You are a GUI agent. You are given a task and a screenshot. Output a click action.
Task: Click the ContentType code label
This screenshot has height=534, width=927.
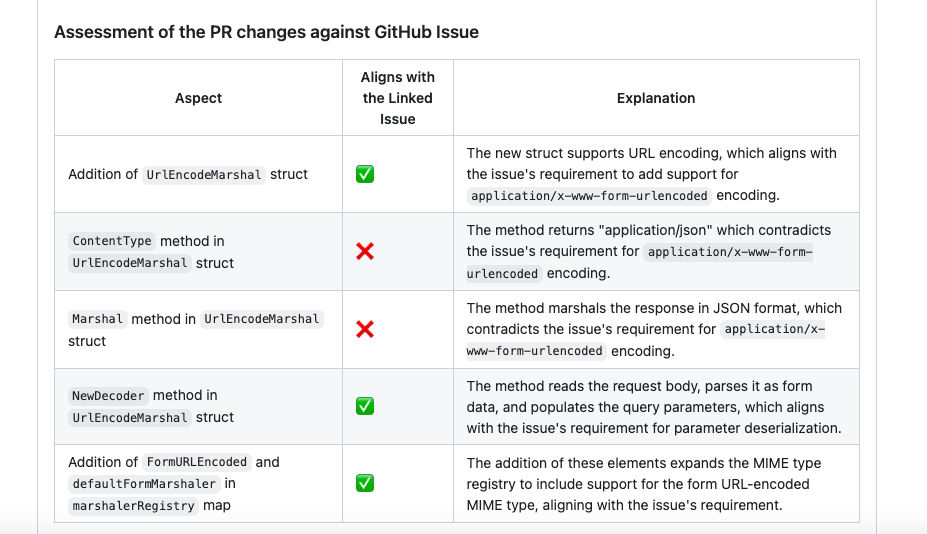[112, 241]
